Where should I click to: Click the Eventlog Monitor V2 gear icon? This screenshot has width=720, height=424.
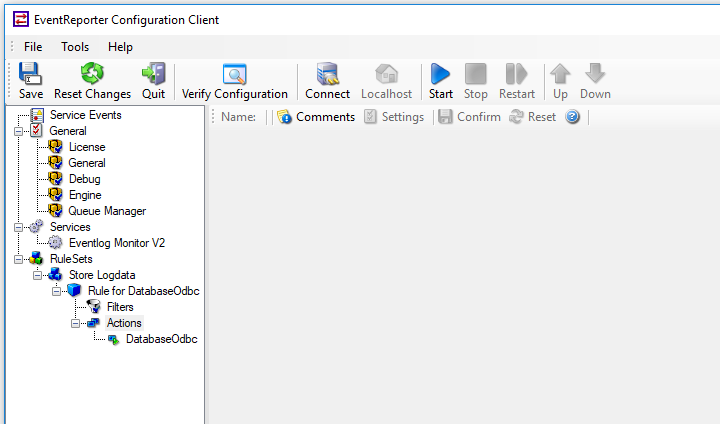(56, 243)
